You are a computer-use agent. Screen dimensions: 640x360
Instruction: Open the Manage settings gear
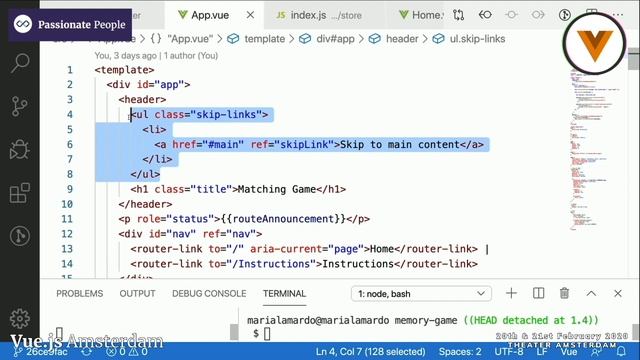click(20, 318)
